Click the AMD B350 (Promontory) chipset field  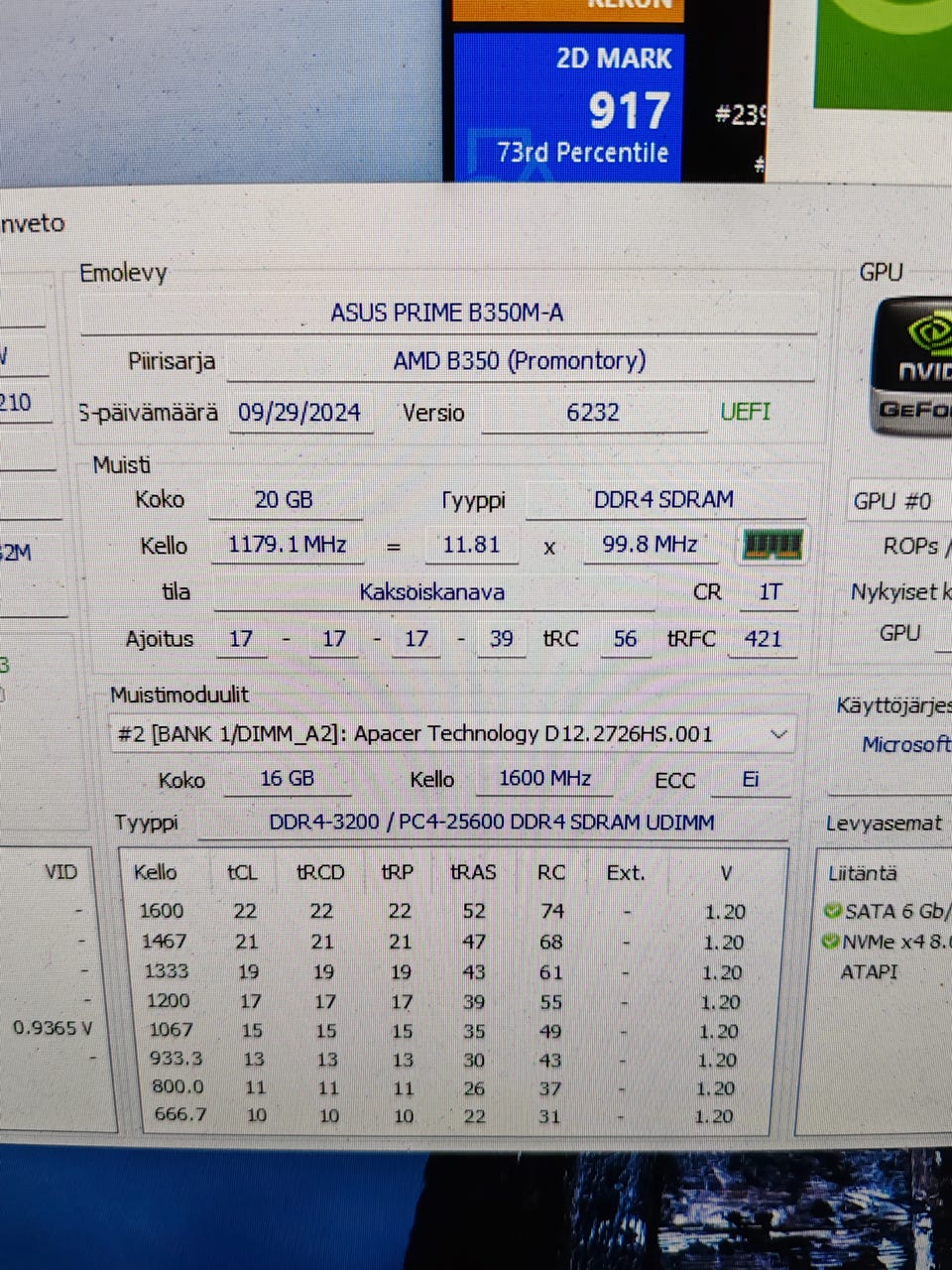tap(520, 361)
